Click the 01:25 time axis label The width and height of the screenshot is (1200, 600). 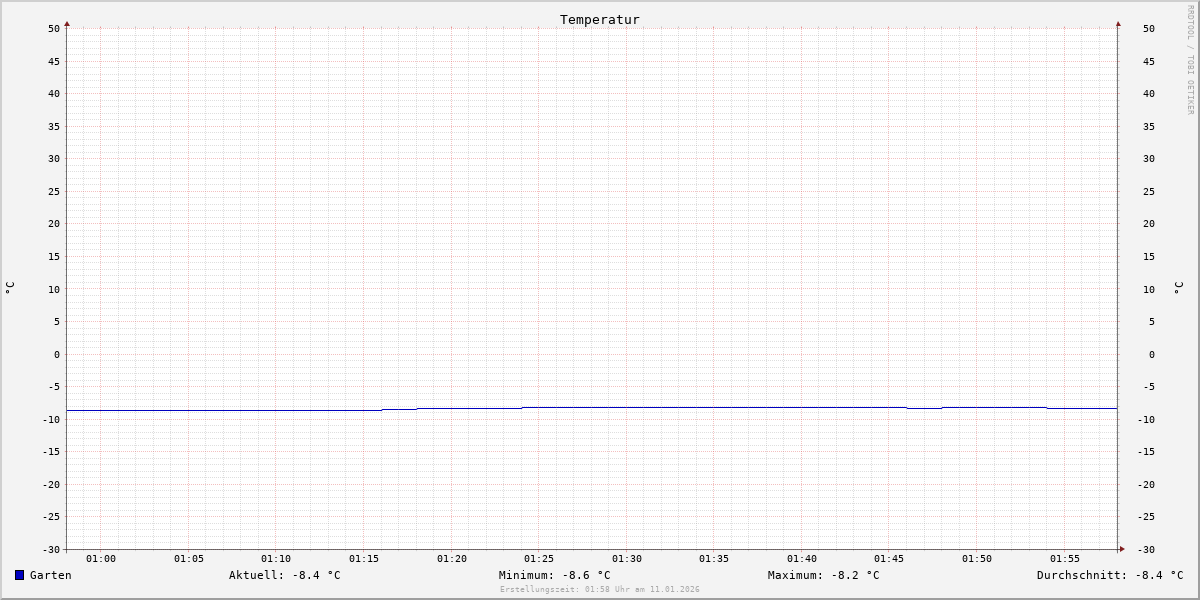coord(539,559)
